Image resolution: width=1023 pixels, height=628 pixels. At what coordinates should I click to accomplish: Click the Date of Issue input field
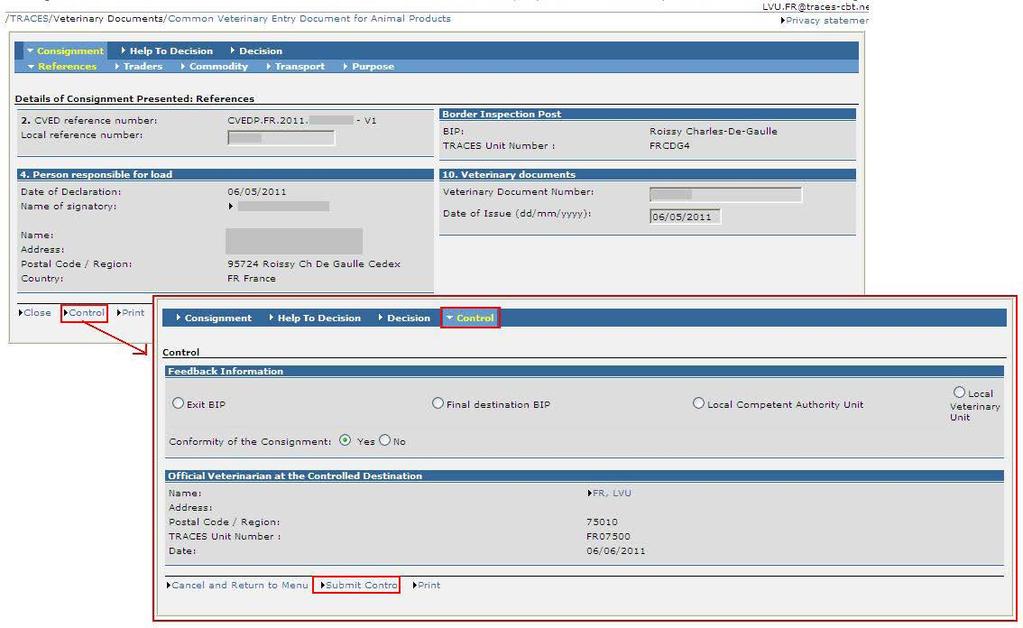(685, 217)
